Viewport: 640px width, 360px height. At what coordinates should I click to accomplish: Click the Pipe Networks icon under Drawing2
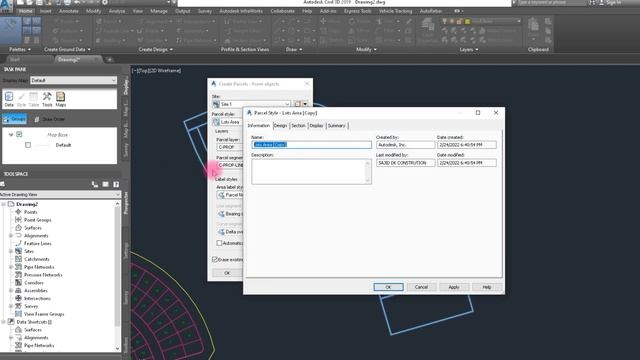[x=18, y=267]
